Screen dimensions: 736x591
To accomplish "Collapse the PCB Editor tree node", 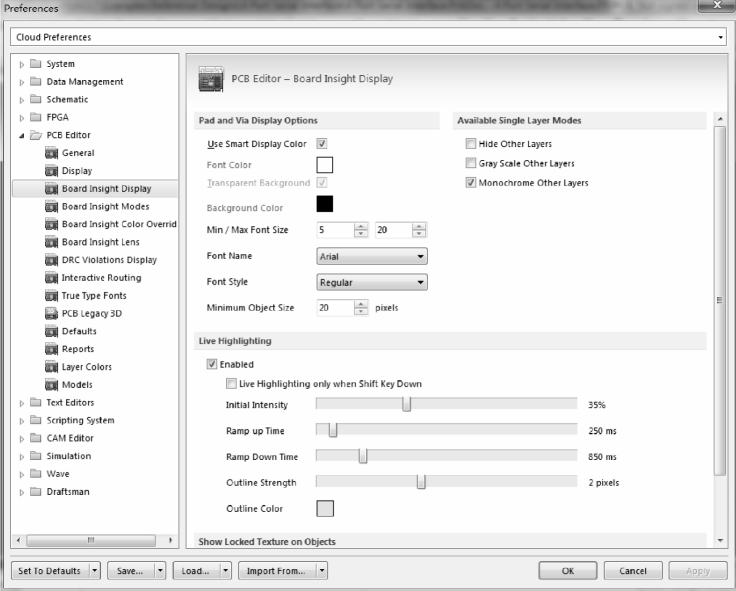I will (x=22, y=136).
